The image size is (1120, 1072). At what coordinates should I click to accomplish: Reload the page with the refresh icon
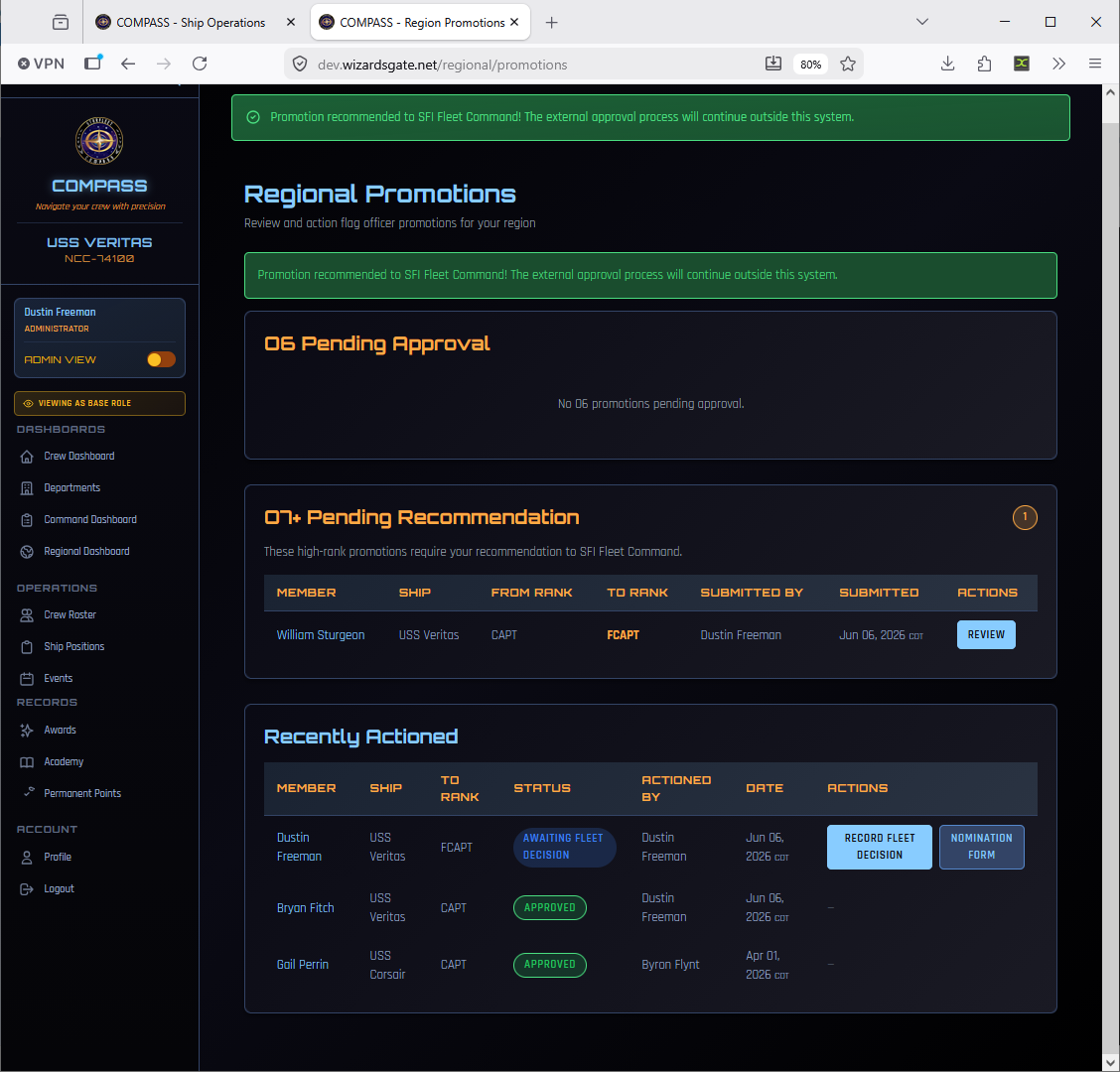pos(200,64)
